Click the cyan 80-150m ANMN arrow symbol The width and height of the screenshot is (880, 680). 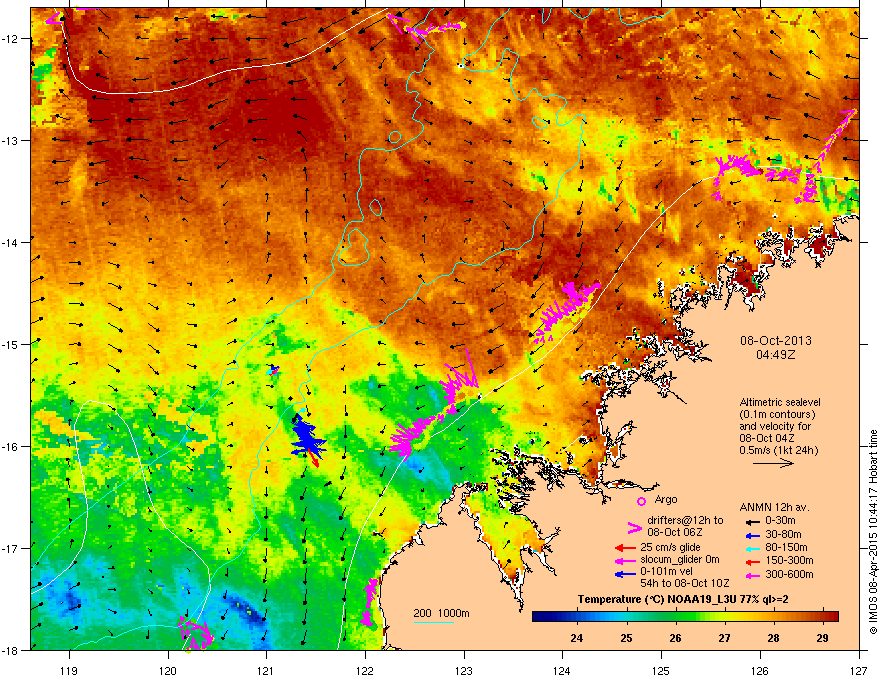(751, 548)
